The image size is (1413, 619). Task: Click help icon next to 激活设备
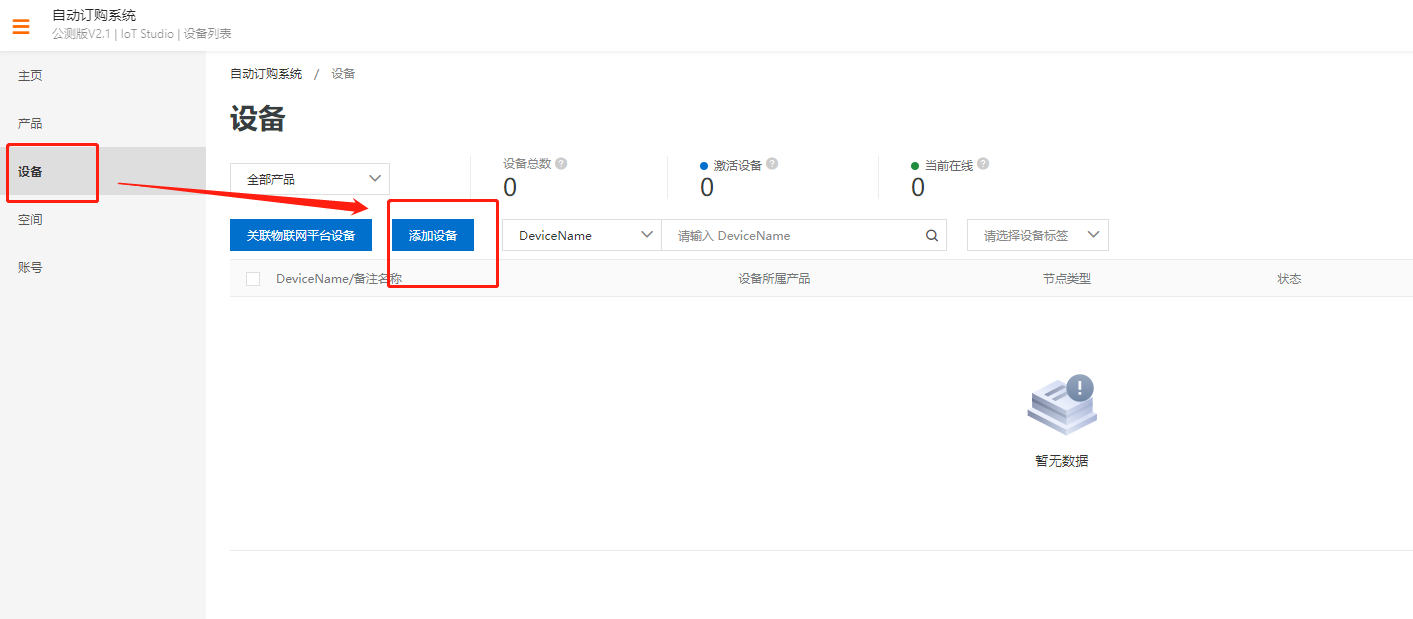click(x=772, y=164)
